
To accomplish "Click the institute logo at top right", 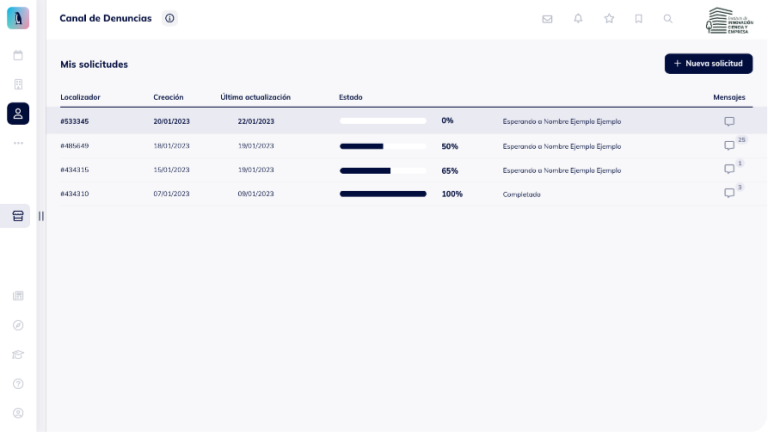I will (x=729, y=21).
